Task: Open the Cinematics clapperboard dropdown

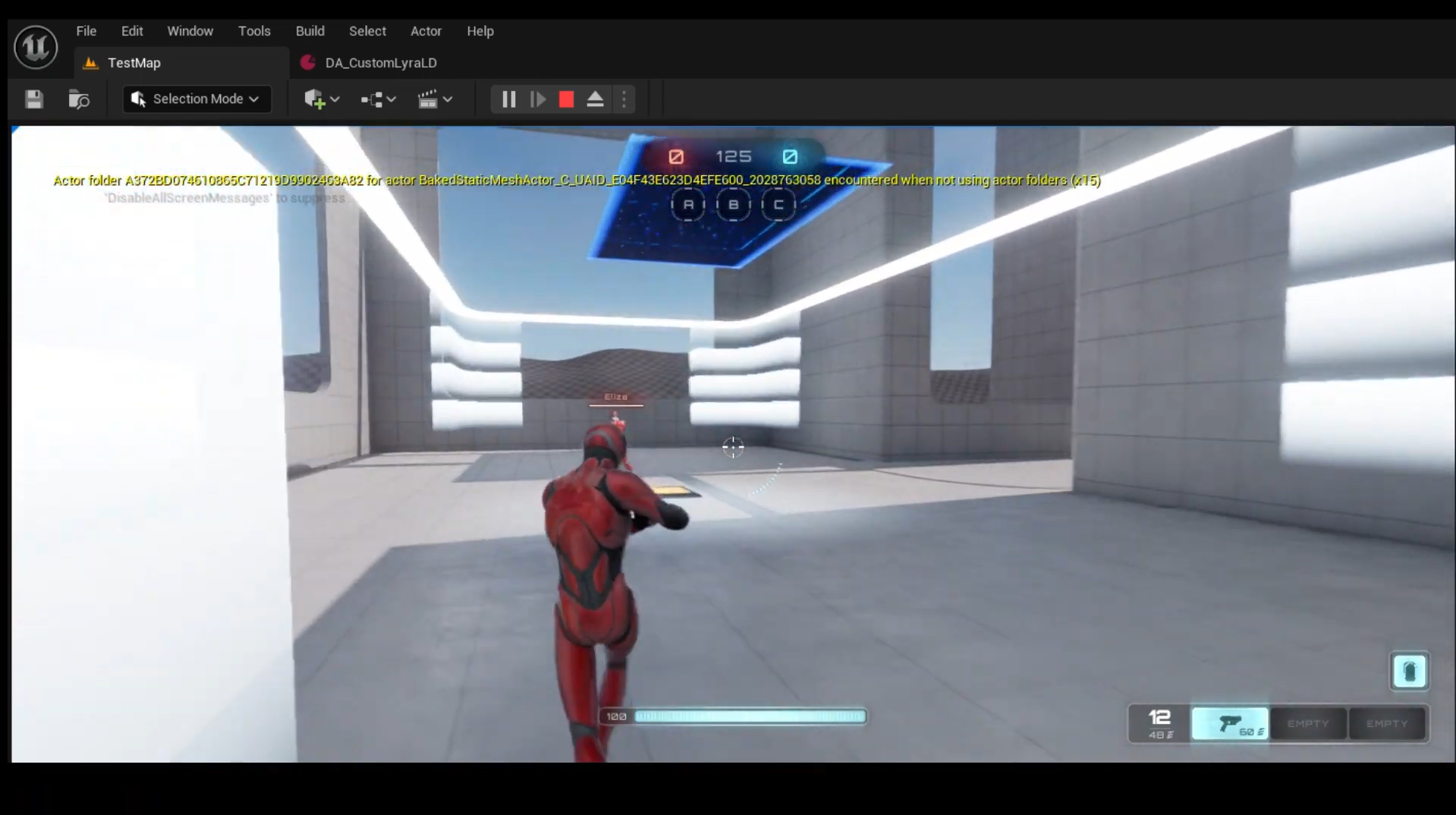Action: tap(436, 99)
